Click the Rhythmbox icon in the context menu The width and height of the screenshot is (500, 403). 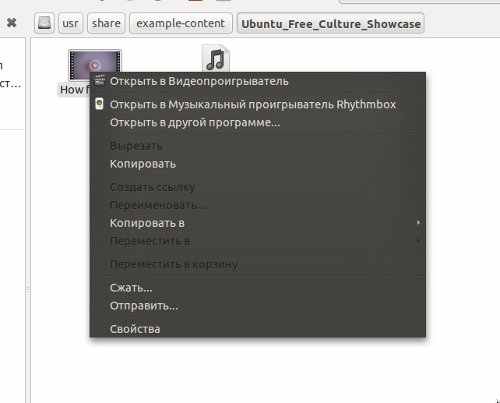coord(99,104)
